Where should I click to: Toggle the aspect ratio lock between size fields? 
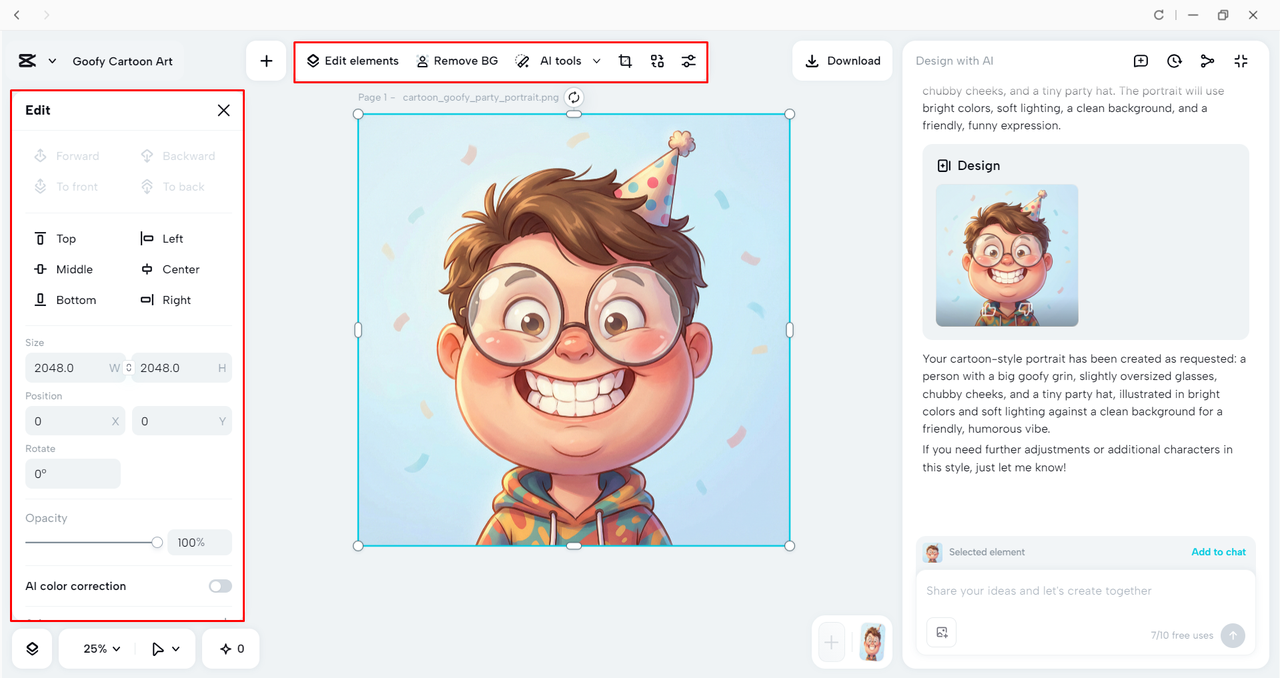[129, 368]
